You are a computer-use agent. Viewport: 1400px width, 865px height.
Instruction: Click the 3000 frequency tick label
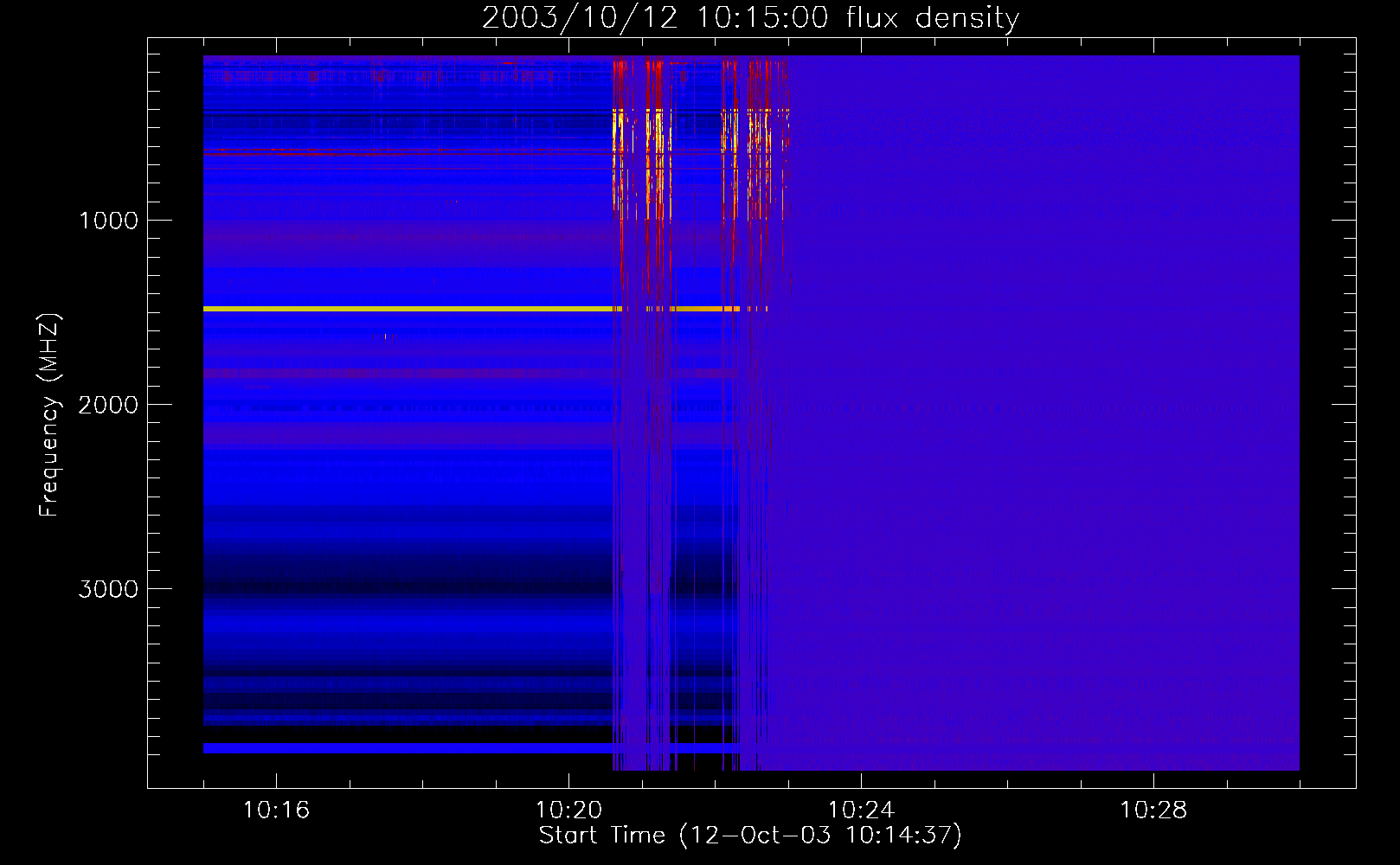[108, 589]
